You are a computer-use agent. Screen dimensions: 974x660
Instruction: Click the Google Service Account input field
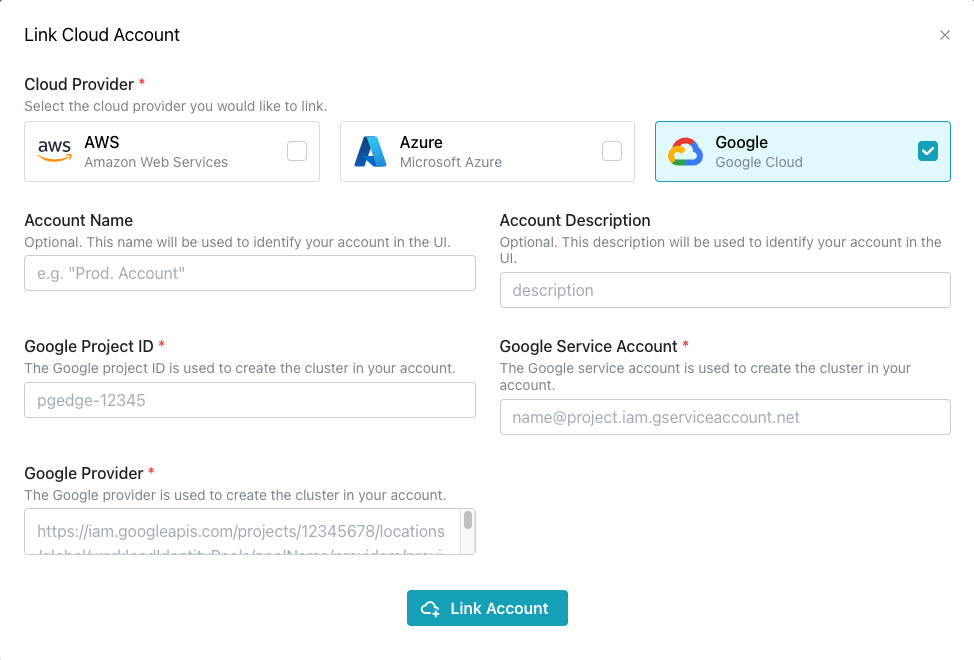(725, 417)
